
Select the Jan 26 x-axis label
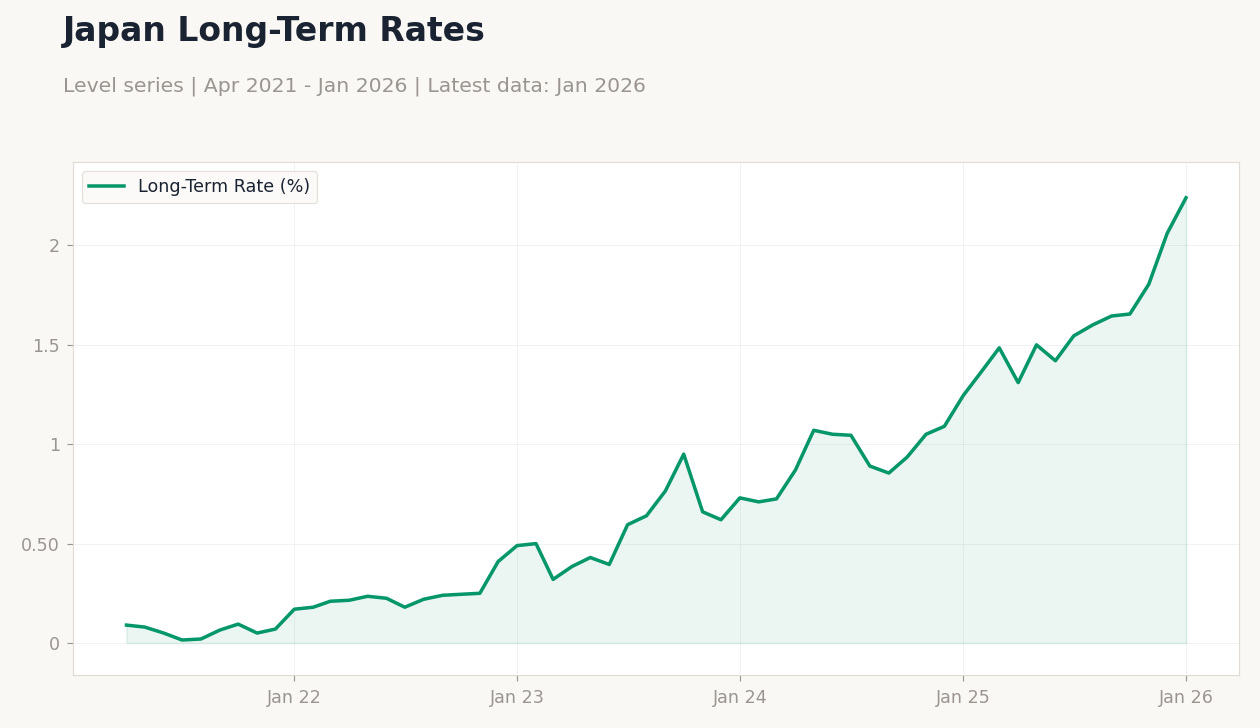point(1186,698)
